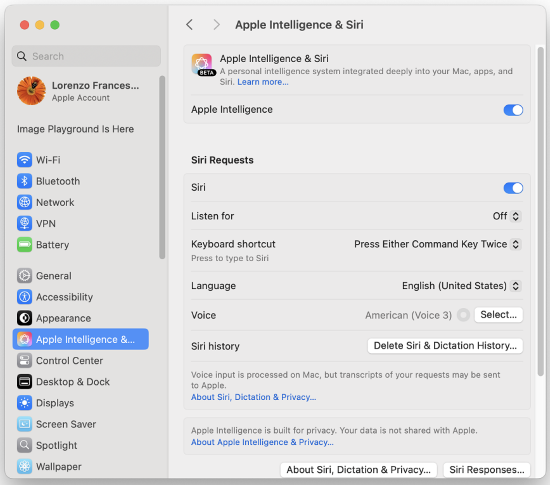Open Desktop & Dock settings
This screenshot has height=485, width=550.
pos(81,382)
